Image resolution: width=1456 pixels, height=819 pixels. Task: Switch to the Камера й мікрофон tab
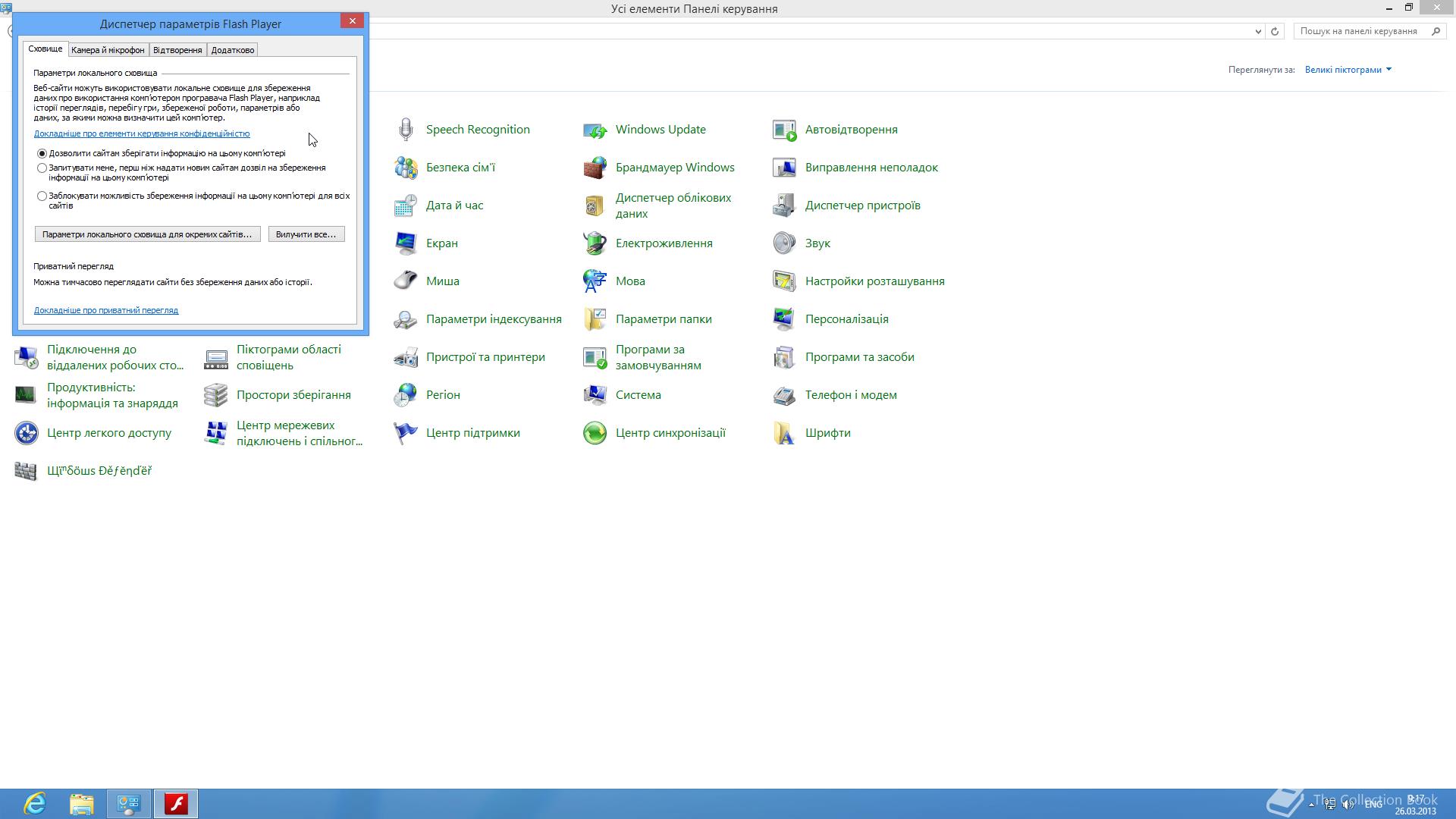tap(108, 50)
